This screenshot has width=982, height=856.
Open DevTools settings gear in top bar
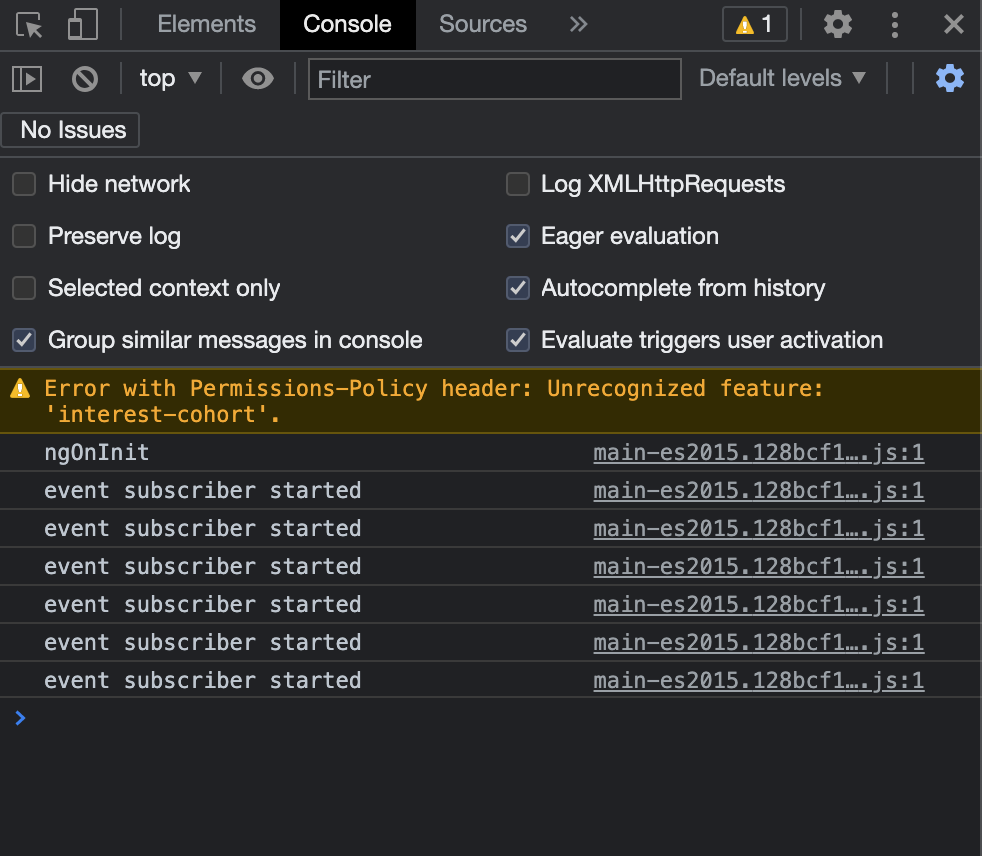(837, 25)
